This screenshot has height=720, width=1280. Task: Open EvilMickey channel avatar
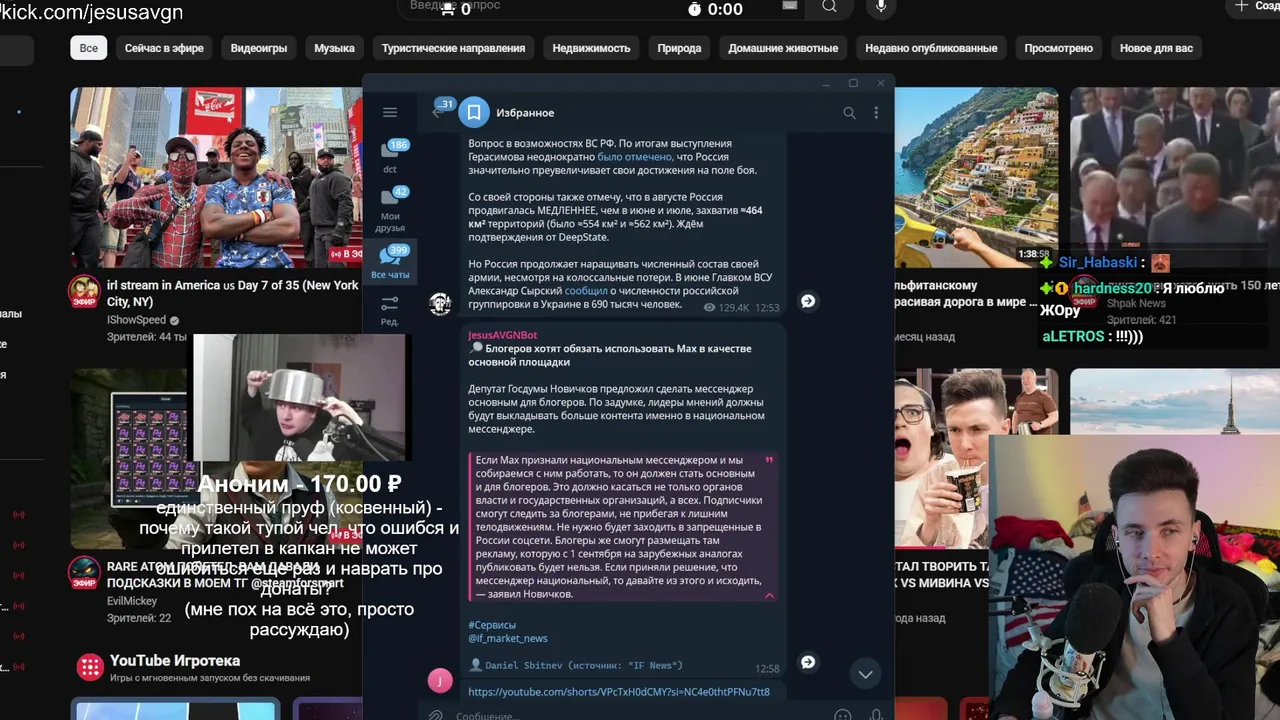point(84,573)
